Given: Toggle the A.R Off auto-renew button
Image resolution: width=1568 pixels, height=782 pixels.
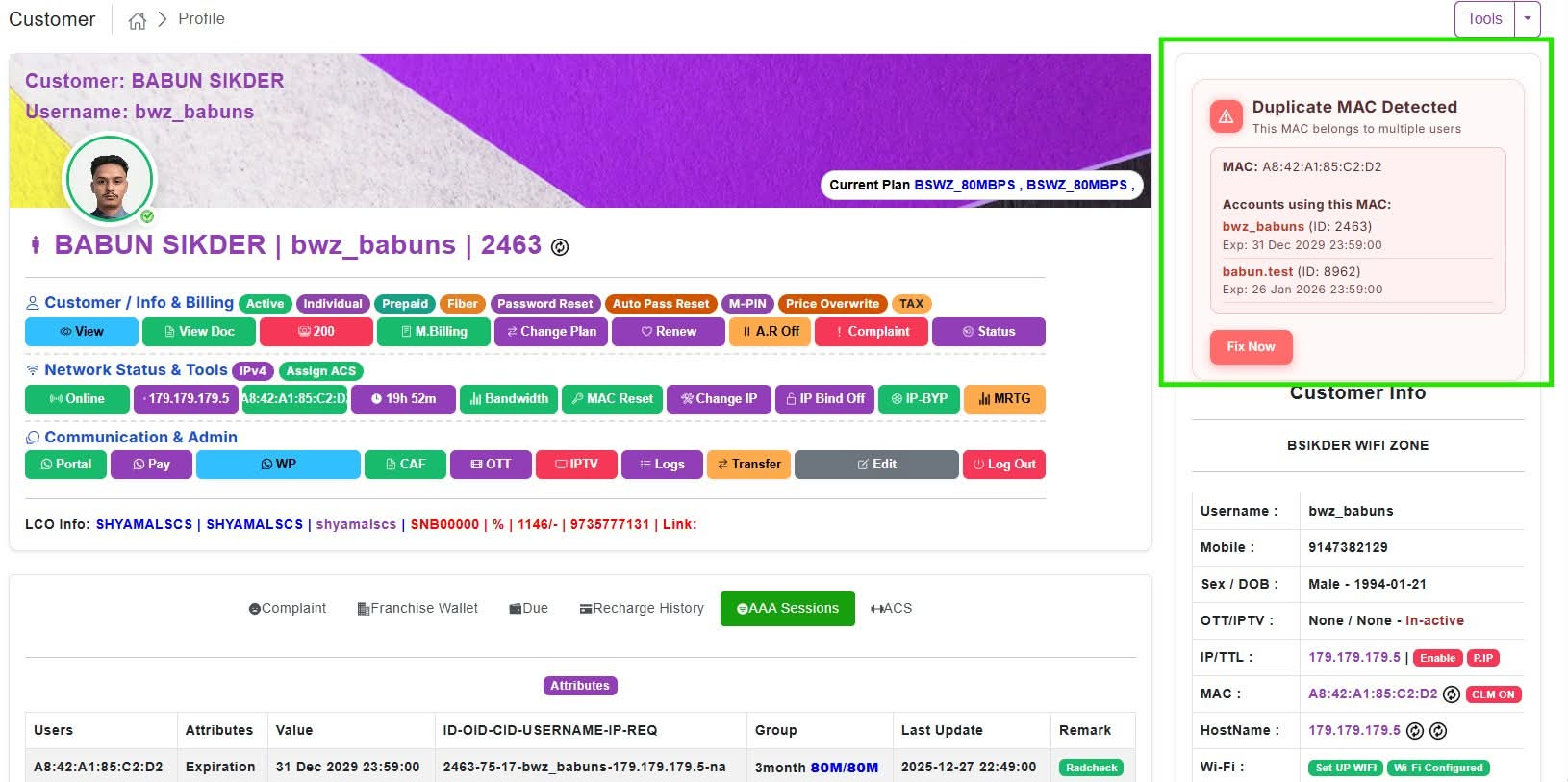Looking at the screenshot, I should pyautogui.click(x=771, y=332).
